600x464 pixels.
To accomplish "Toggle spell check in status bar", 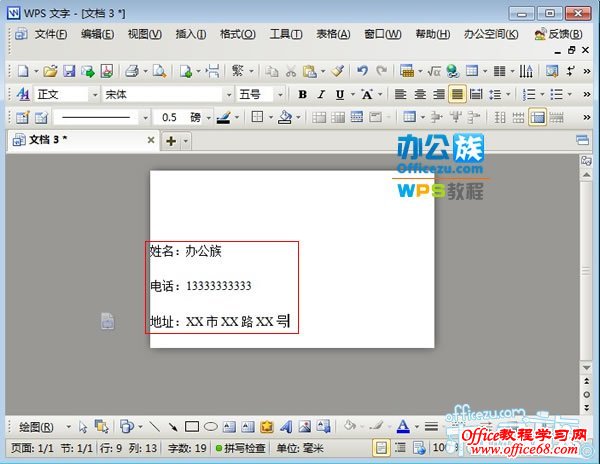I will click(x=241, y=448).
